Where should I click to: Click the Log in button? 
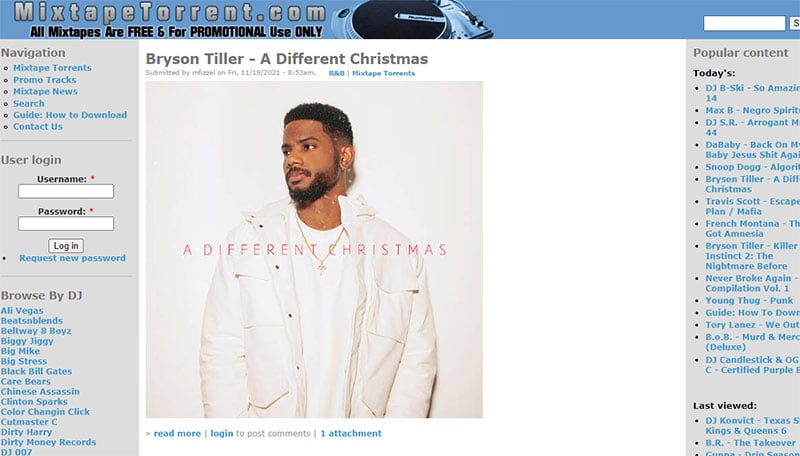(x=66, y=246)
